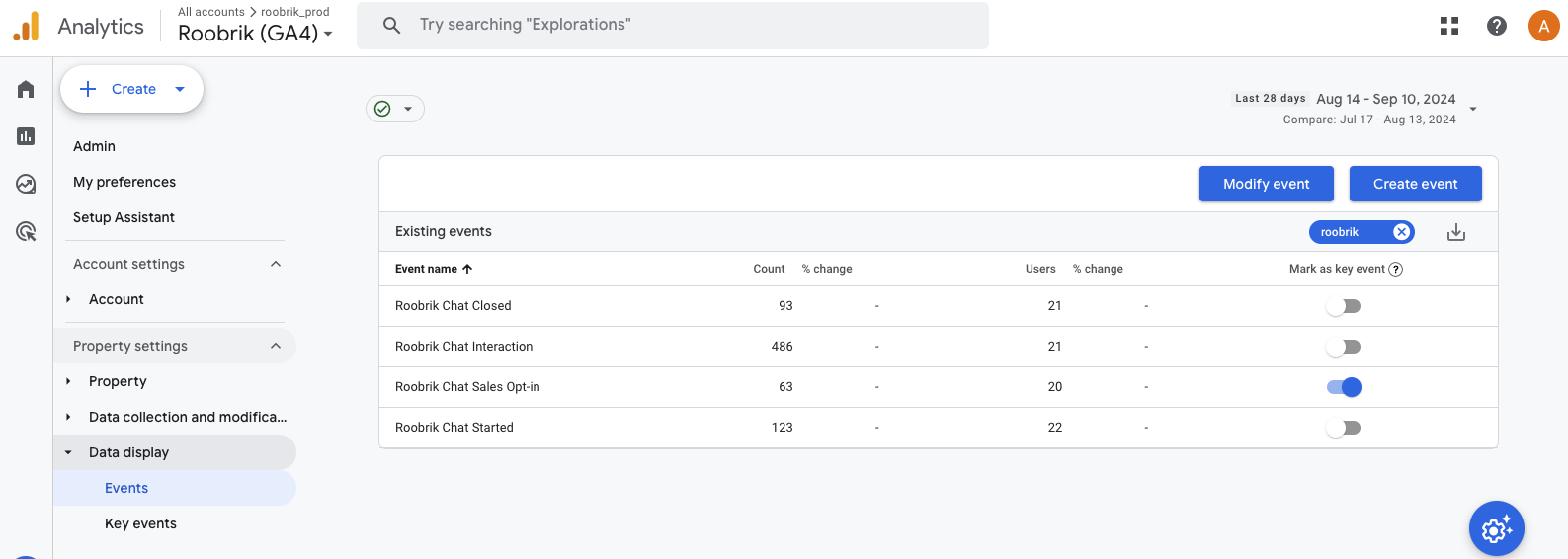Expand Data collection and modification item
This screenshot has width=1568, height=559.
click(x=68, y=417)
